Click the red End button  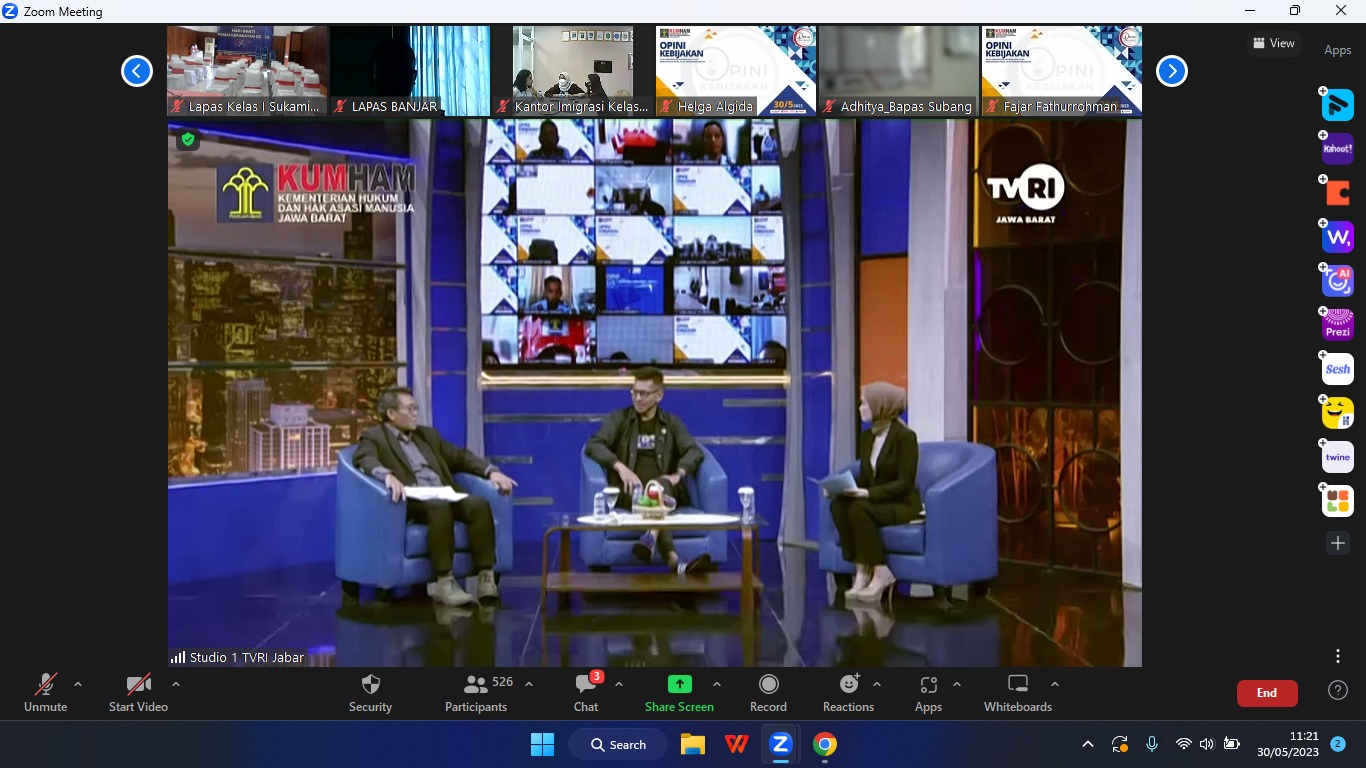coord(1266,693)
